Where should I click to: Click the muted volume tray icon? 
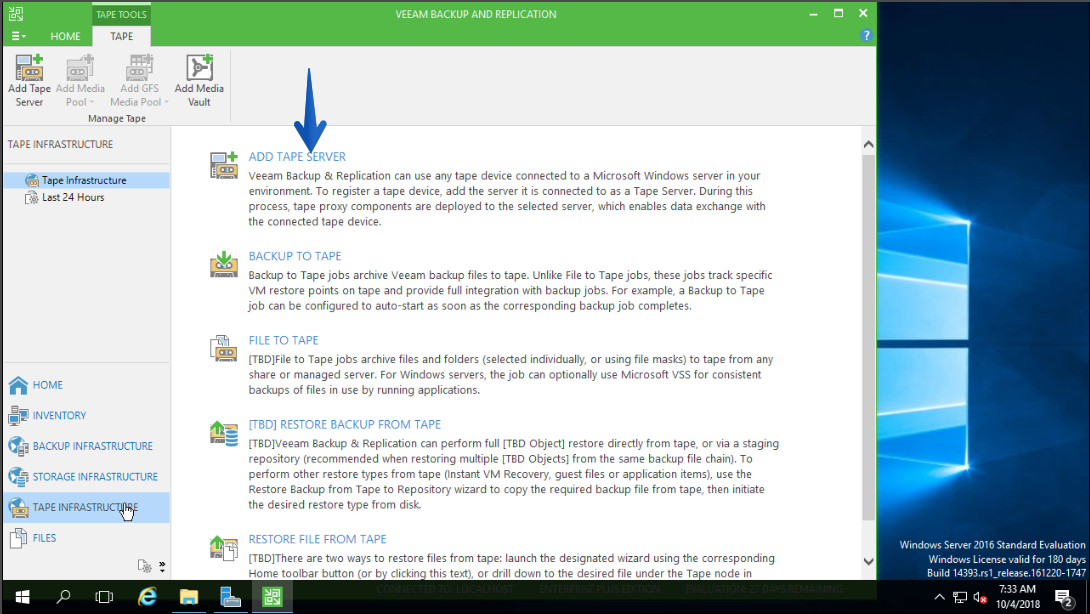pos(980,597)
